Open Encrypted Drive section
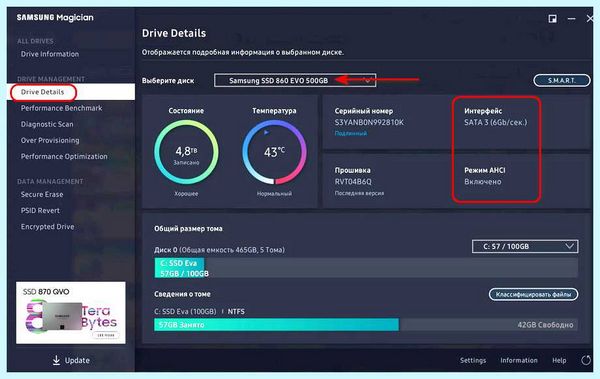The height and width of the screenshot is (379, 600). pos(47,227)
